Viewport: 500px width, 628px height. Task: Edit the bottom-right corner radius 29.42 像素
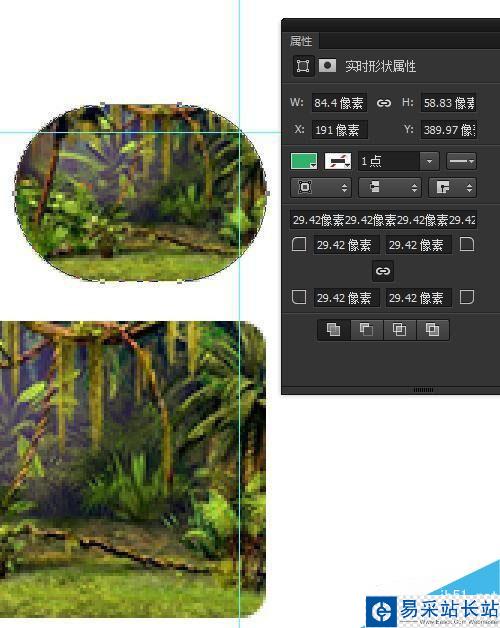(419, 298)
